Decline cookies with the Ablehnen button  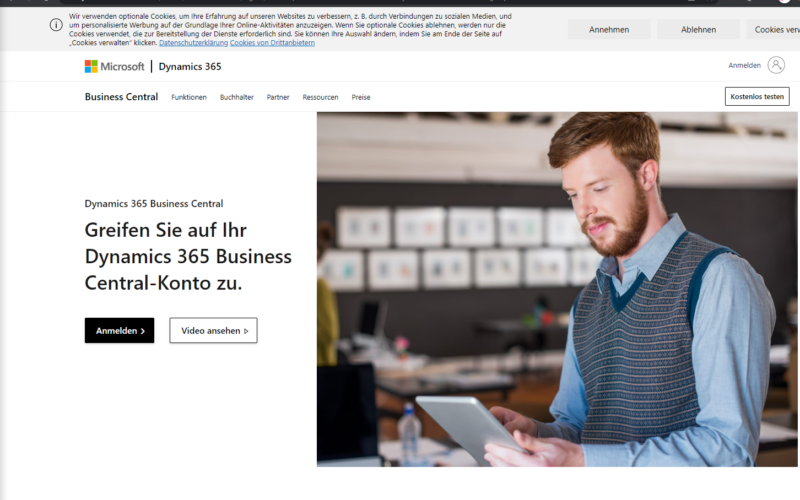[698, 30]
